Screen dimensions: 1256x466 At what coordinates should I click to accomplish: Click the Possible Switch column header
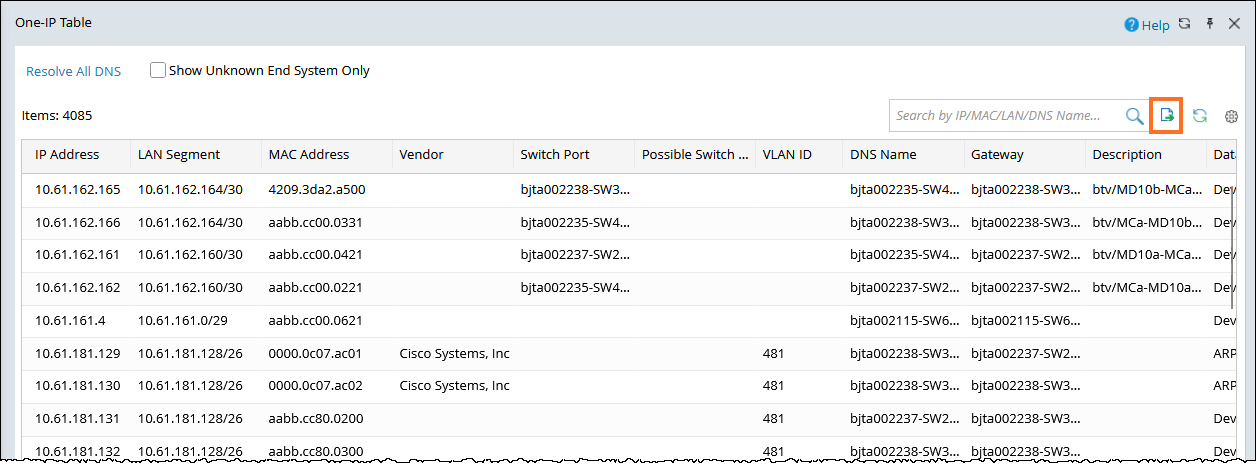pos(695,155)
